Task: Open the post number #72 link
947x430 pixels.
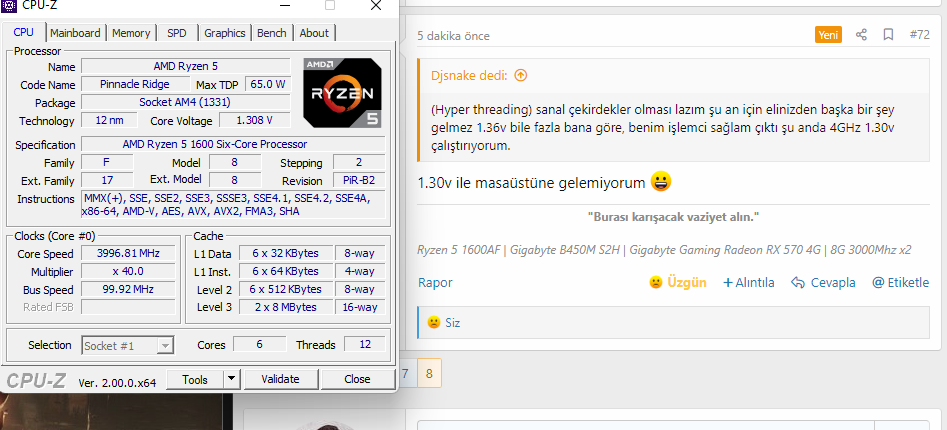Action: [919, 35]
